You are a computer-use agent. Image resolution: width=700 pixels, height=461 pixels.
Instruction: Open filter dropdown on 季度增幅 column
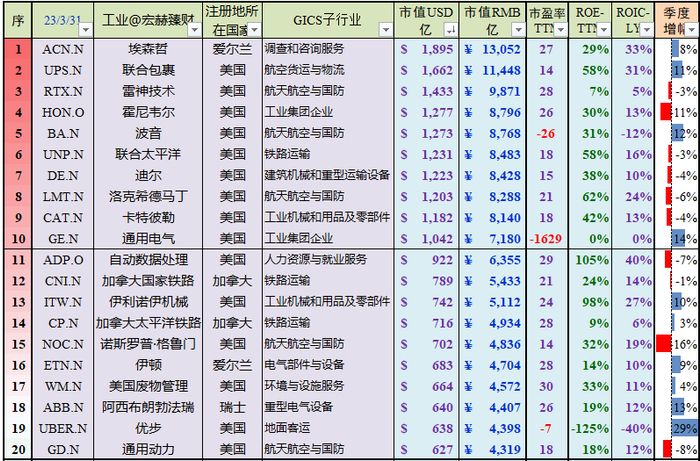(x=692, y=30)
